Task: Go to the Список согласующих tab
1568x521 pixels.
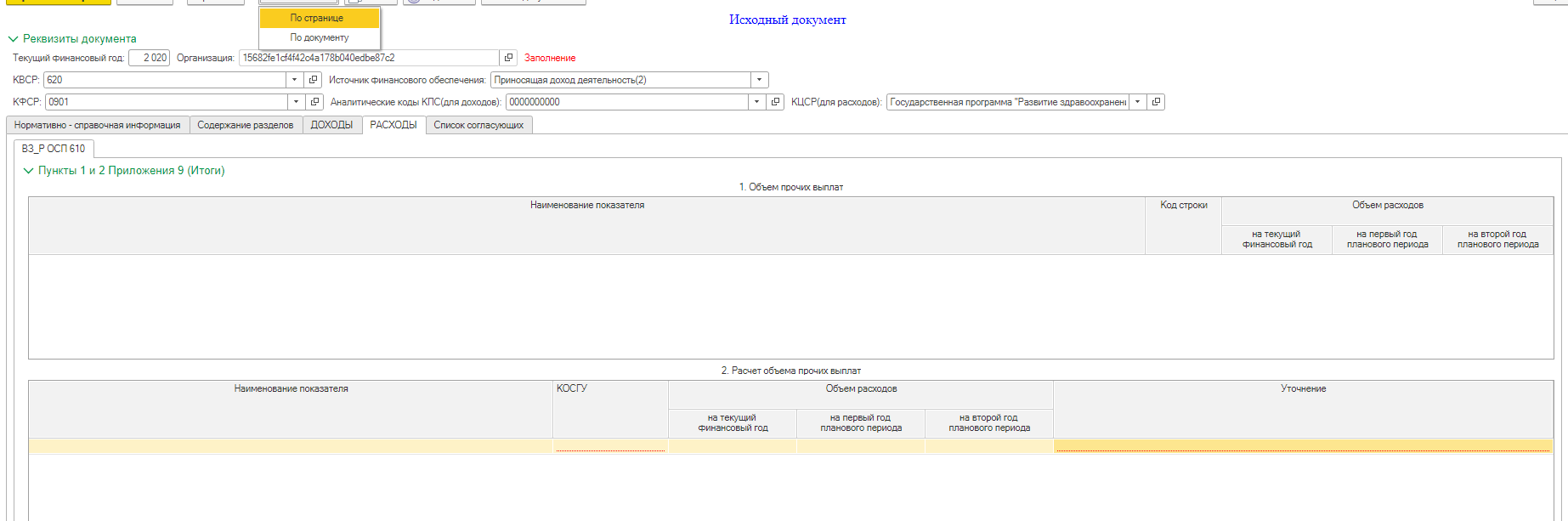Action: 478,125
